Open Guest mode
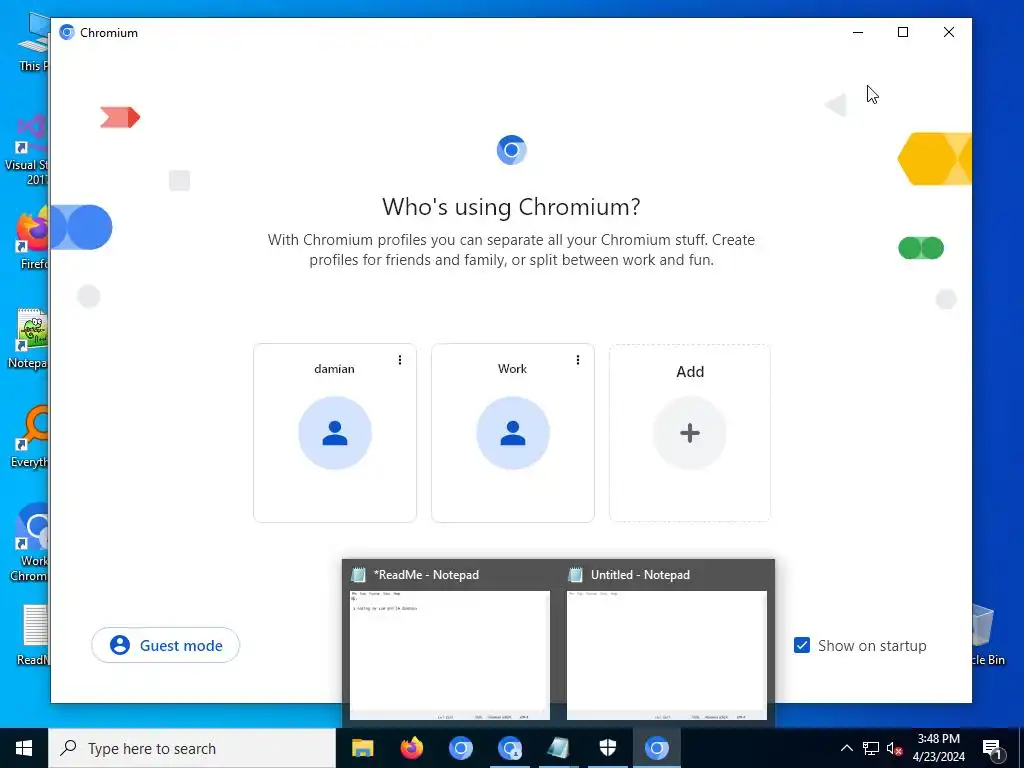 pos(165,645)
